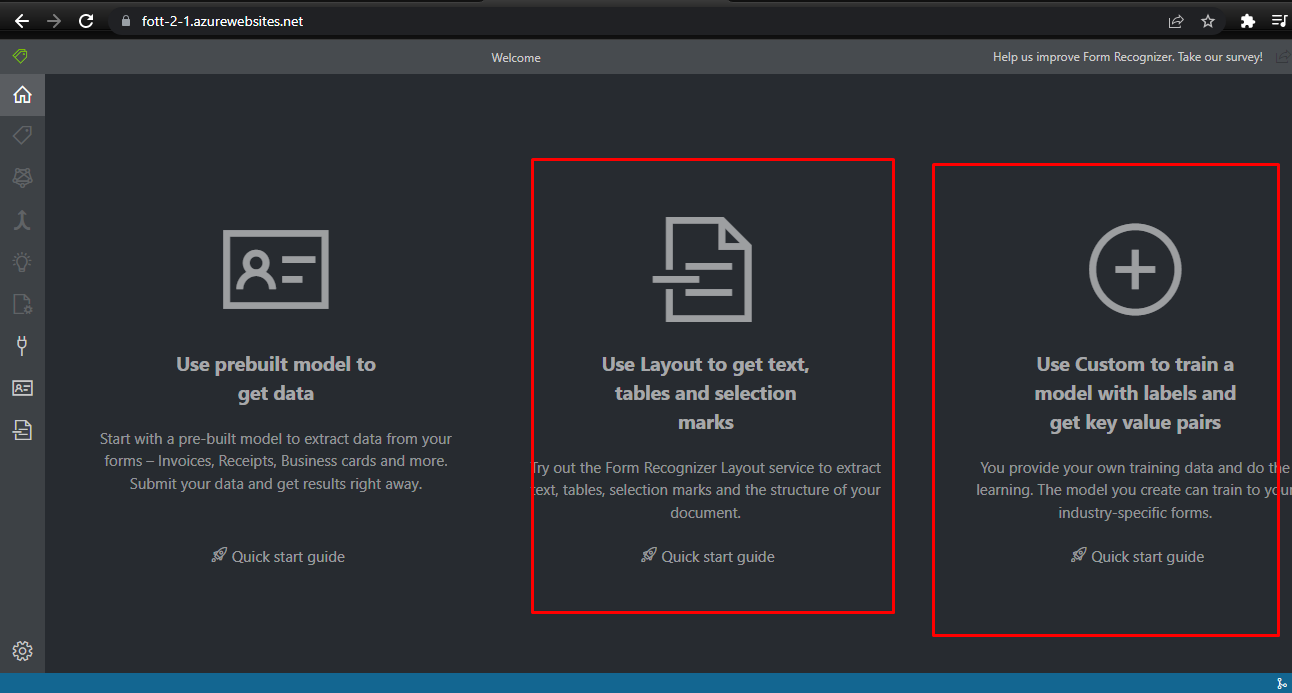
Task: Open the Layout analyze document sidebar icon
Action: [22, 430]
